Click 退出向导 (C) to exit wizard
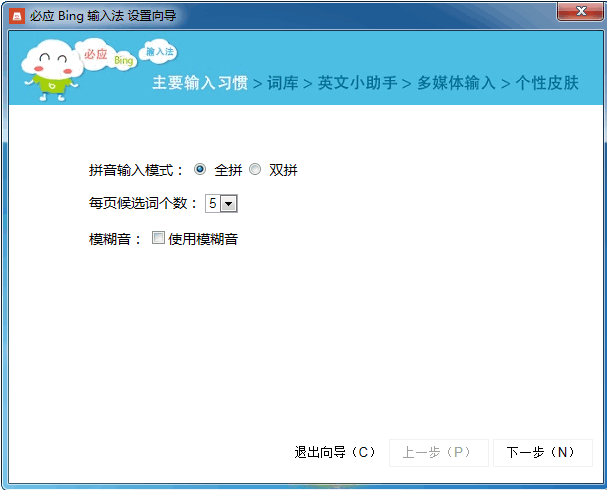607x490 pixels. [335, 452]
